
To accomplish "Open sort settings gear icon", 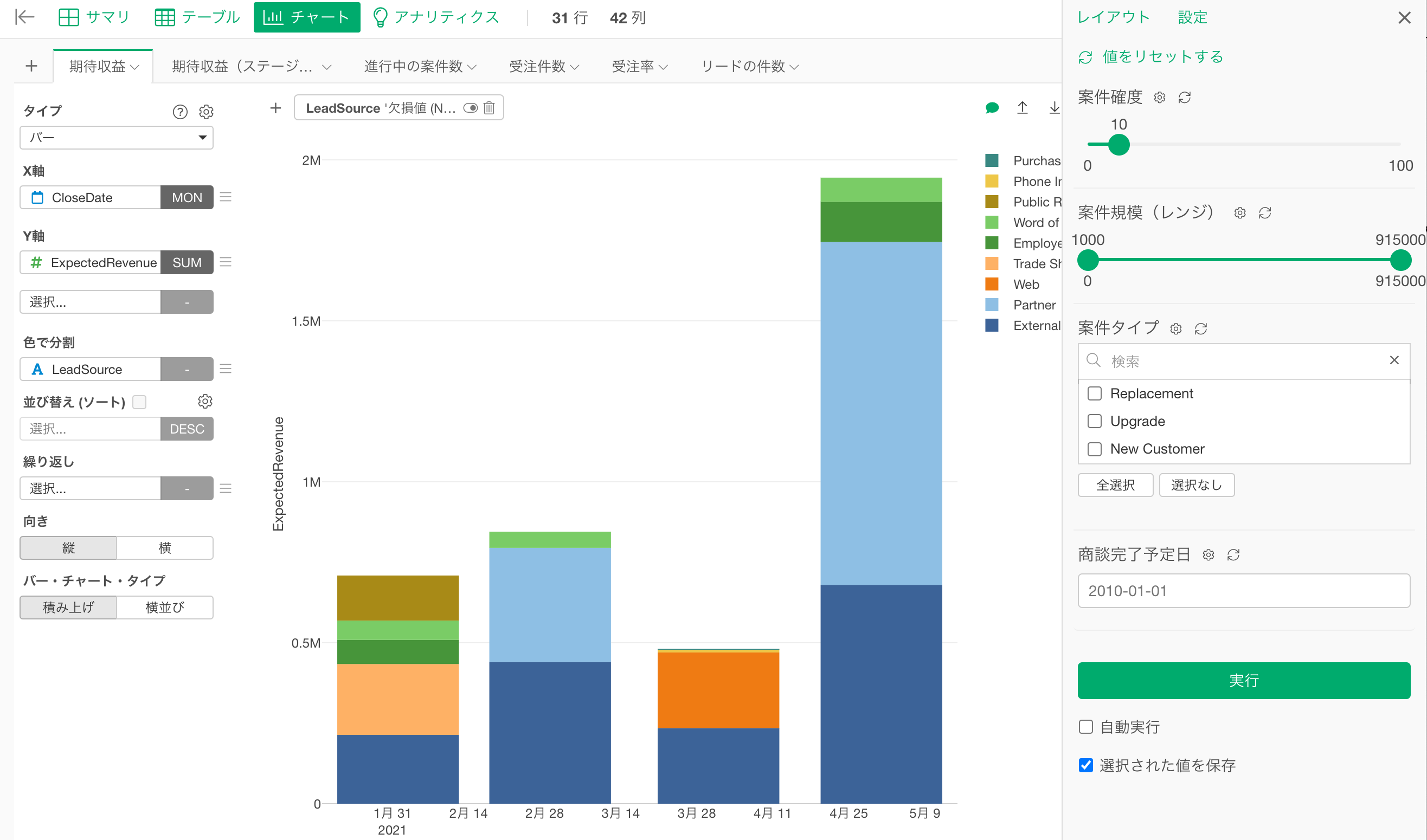I will [x=205, y=402].
